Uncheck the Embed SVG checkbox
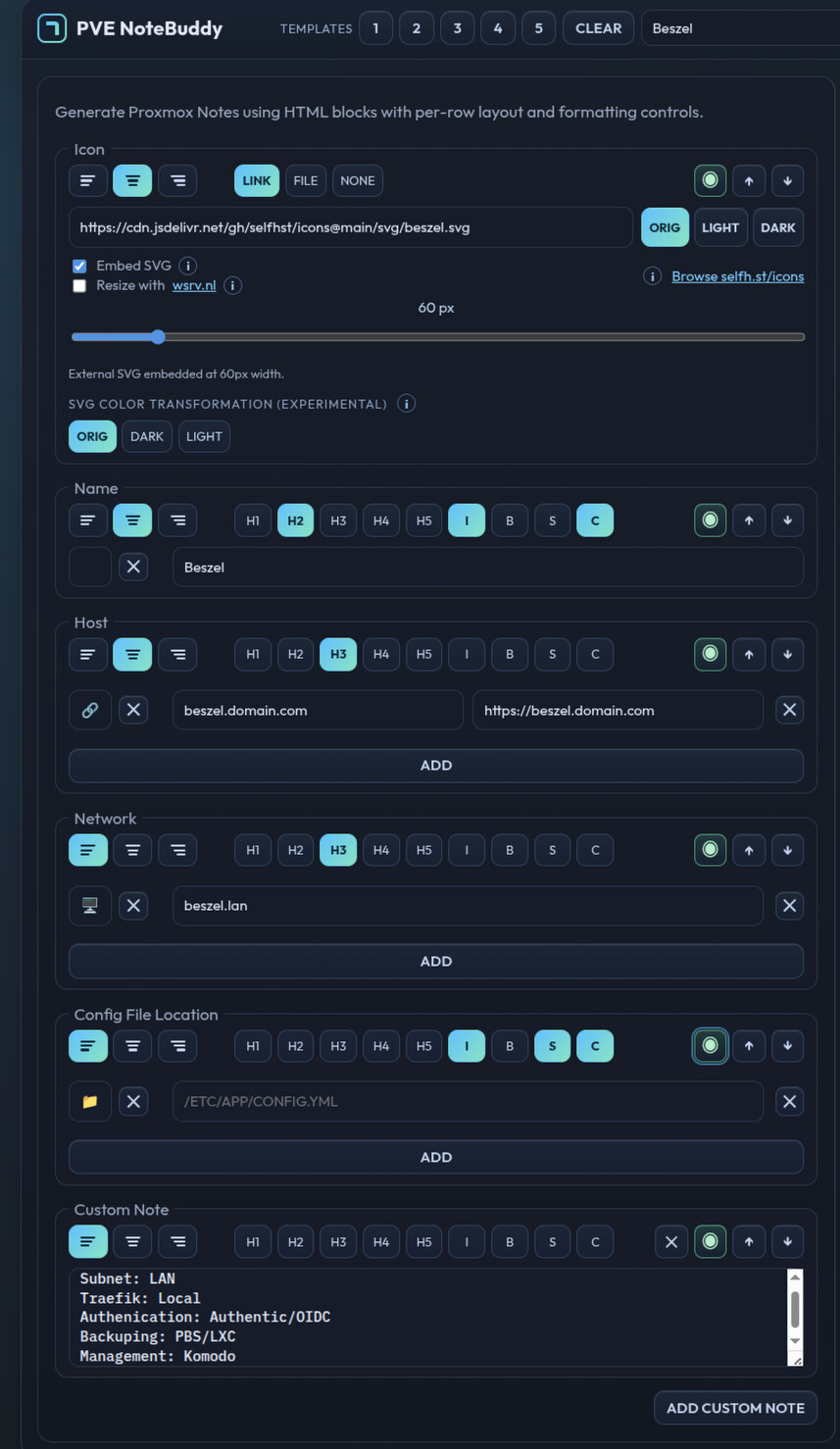The image size is (840, 1449). point(79,266)
